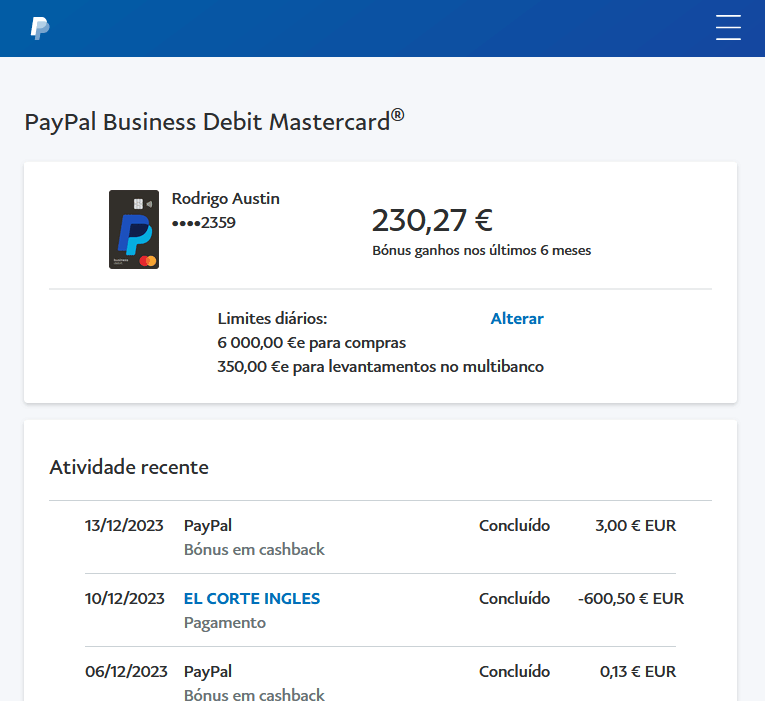Click the PayPal logo in header
765x701 pixels.
40,28
